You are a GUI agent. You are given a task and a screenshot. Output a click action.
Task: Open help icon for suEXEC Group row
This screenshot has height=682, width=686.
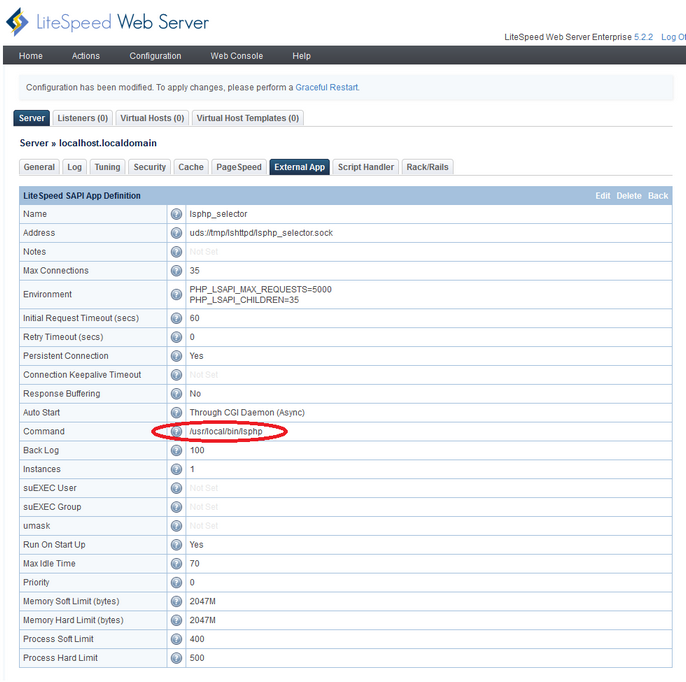click(x=176, y=507)
